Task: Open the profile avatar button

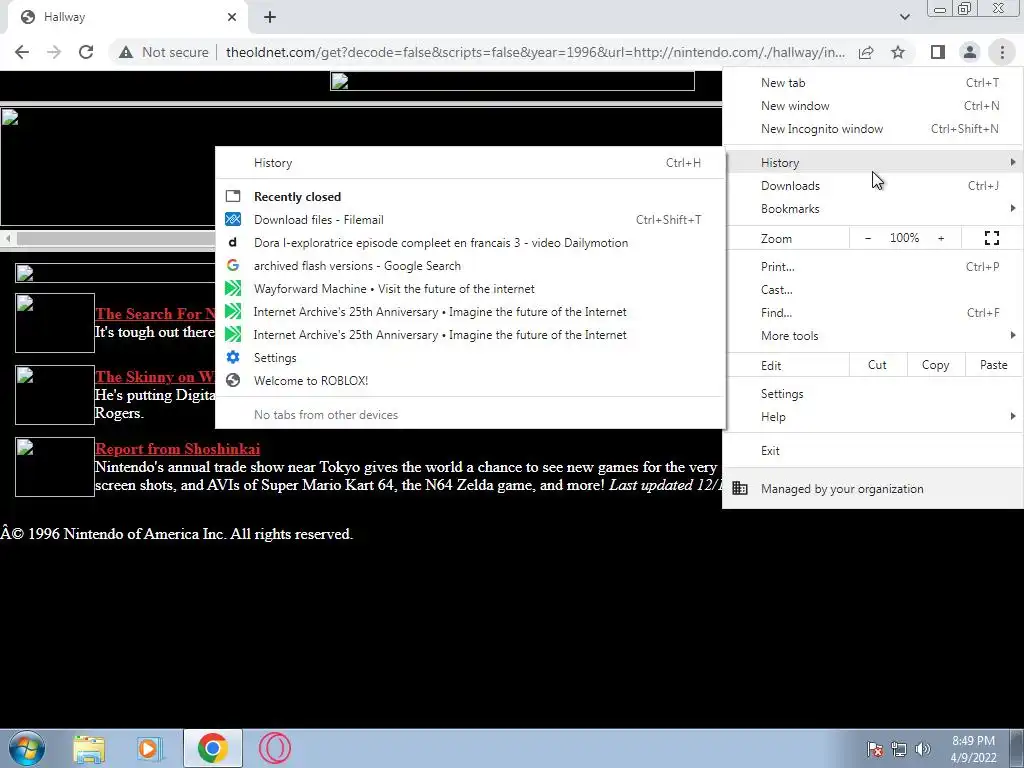Action: 970,52
